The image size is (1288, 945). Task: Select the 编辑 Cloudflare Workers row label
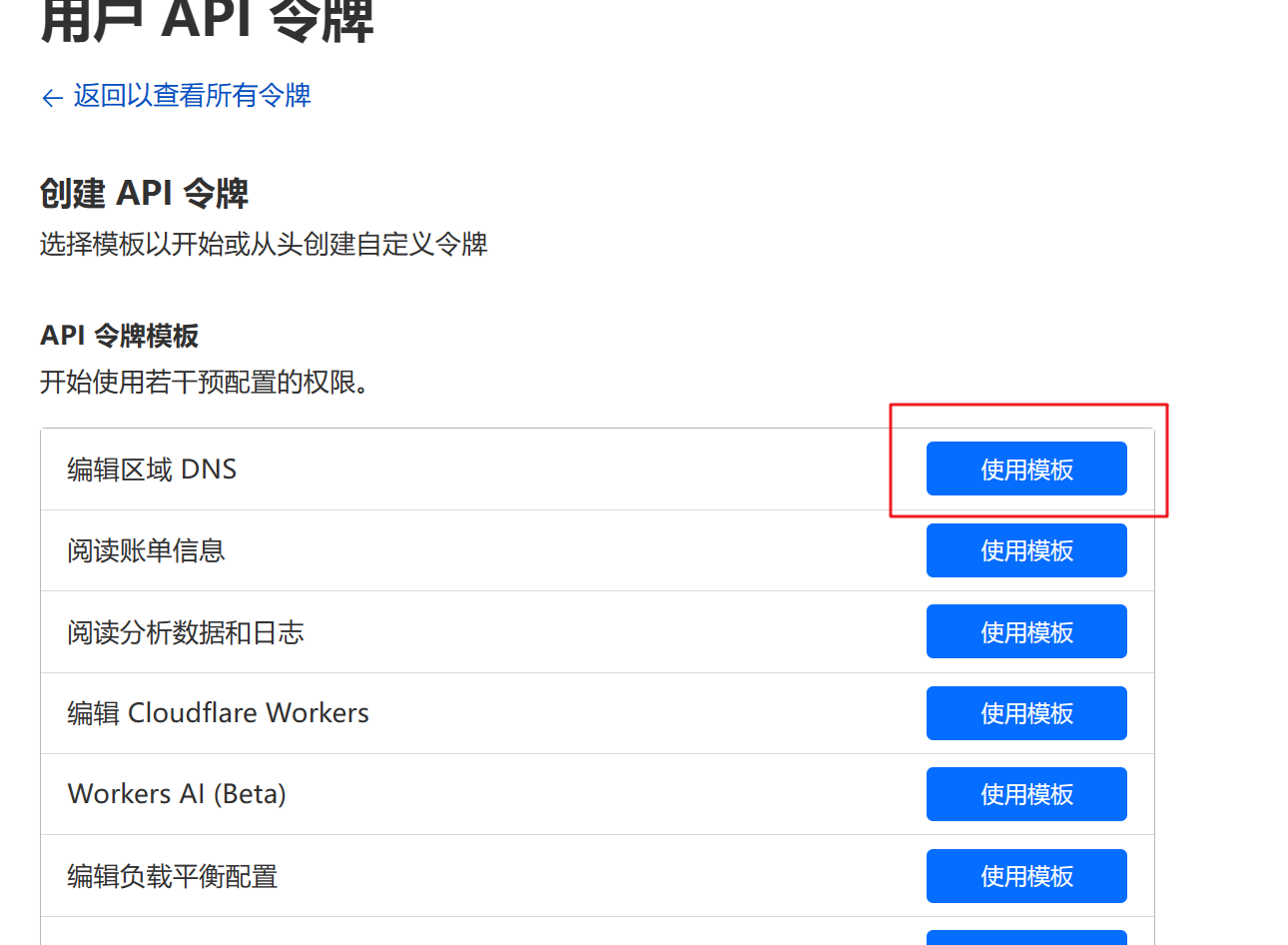(218, 713)
